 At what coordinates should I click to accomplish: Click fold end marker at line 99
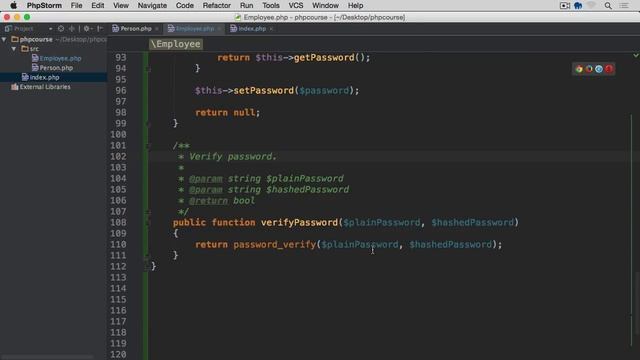[149, 124]
